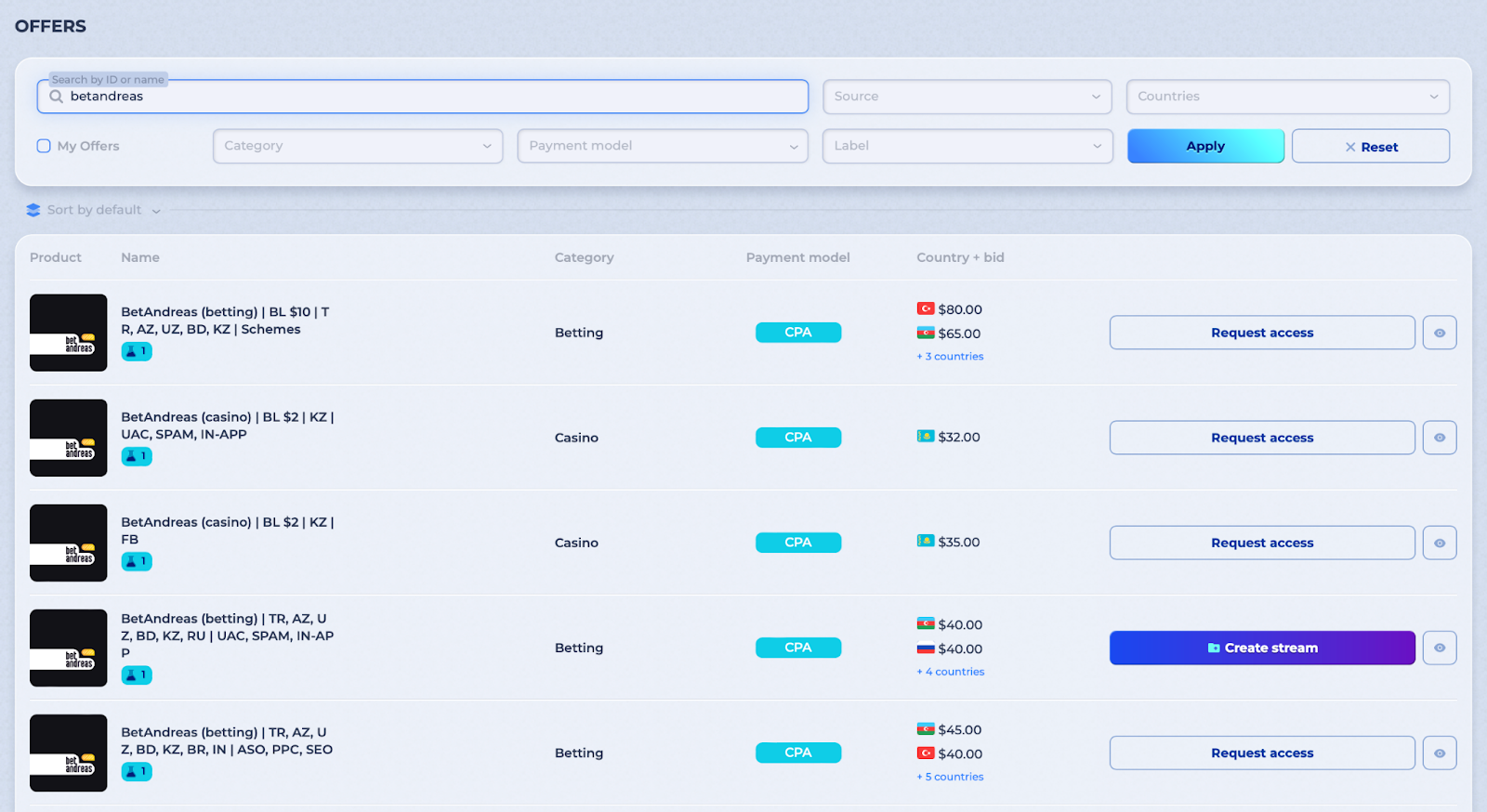Request access to the casino UAC, SPAM offer

pyautogui.click(x=1262, y=438)
